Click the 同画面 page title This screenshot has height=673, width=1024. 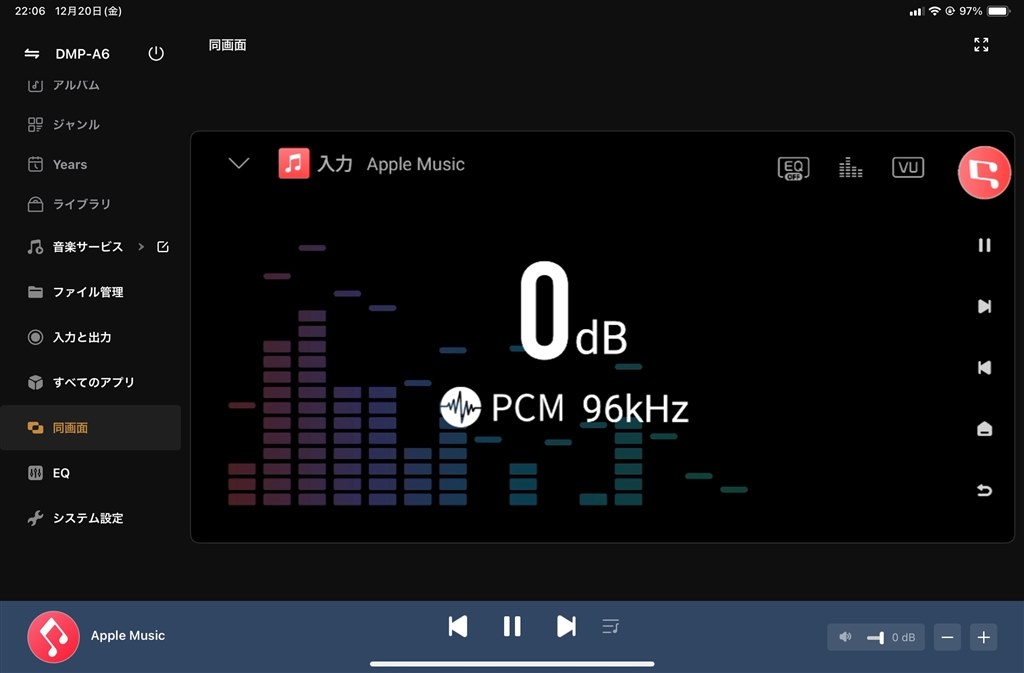(x=227, y=45)
